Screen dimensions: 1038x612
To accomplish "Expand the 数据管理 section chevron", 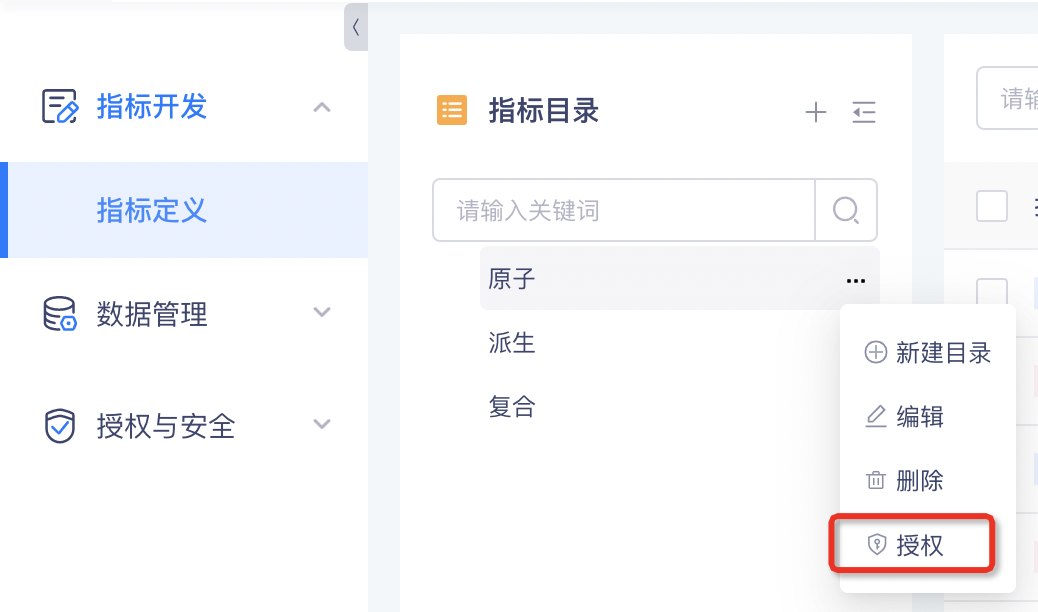I will click(321, 313).
